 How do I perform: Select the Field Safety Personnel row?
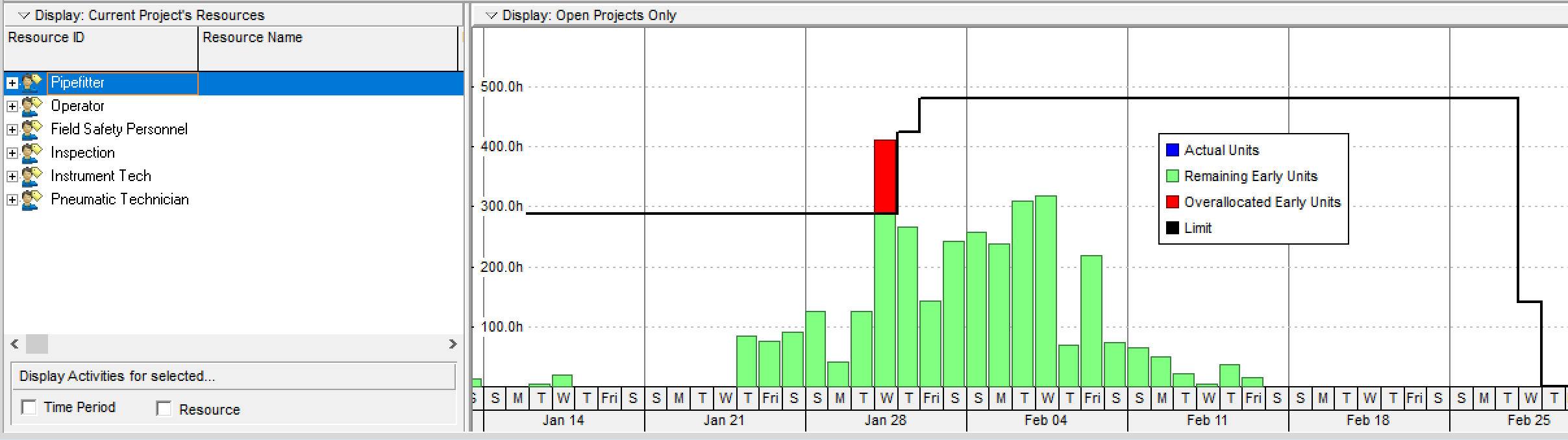(234, 130)
